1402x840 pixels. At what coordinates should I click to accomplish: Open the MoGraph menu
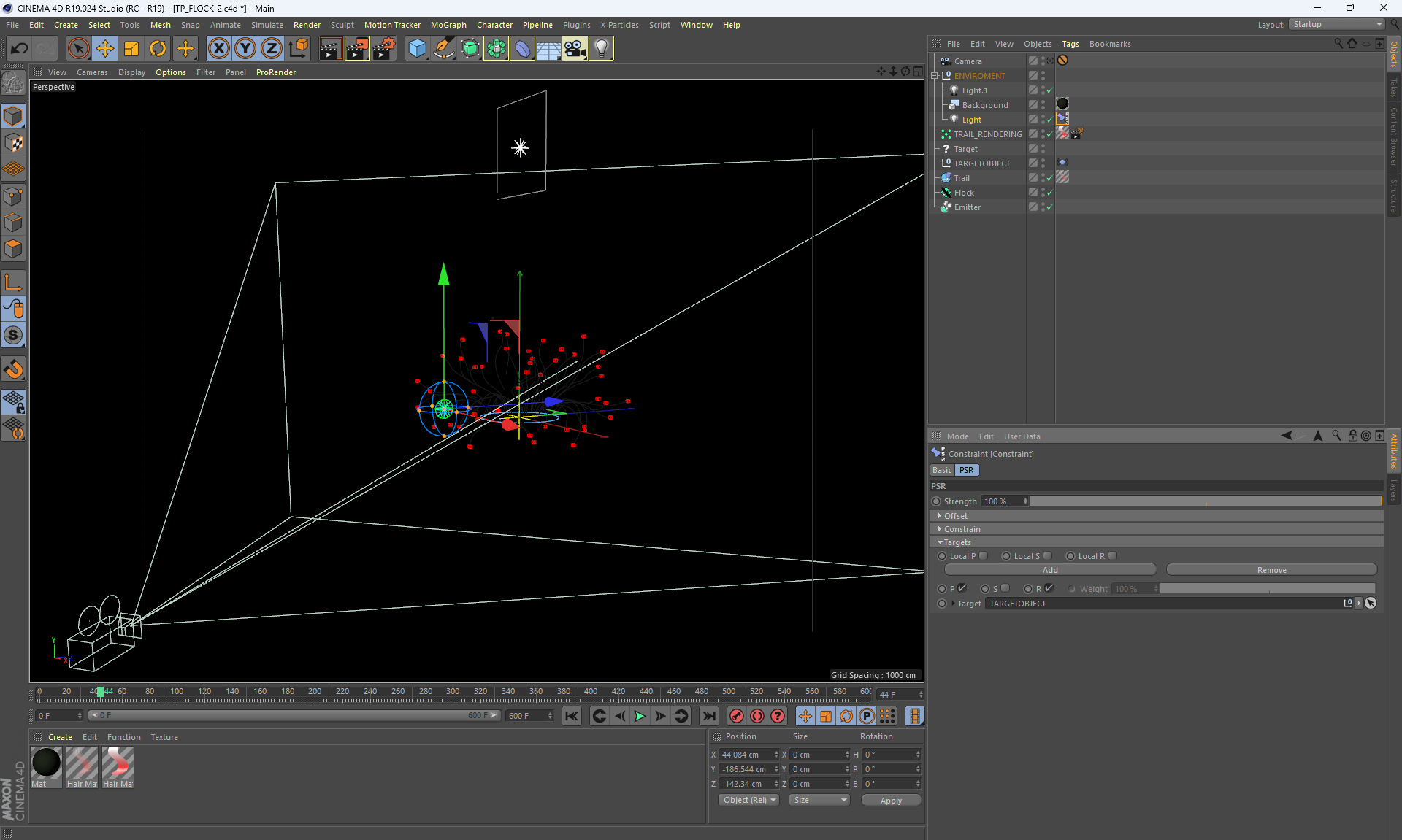point(448,25)
